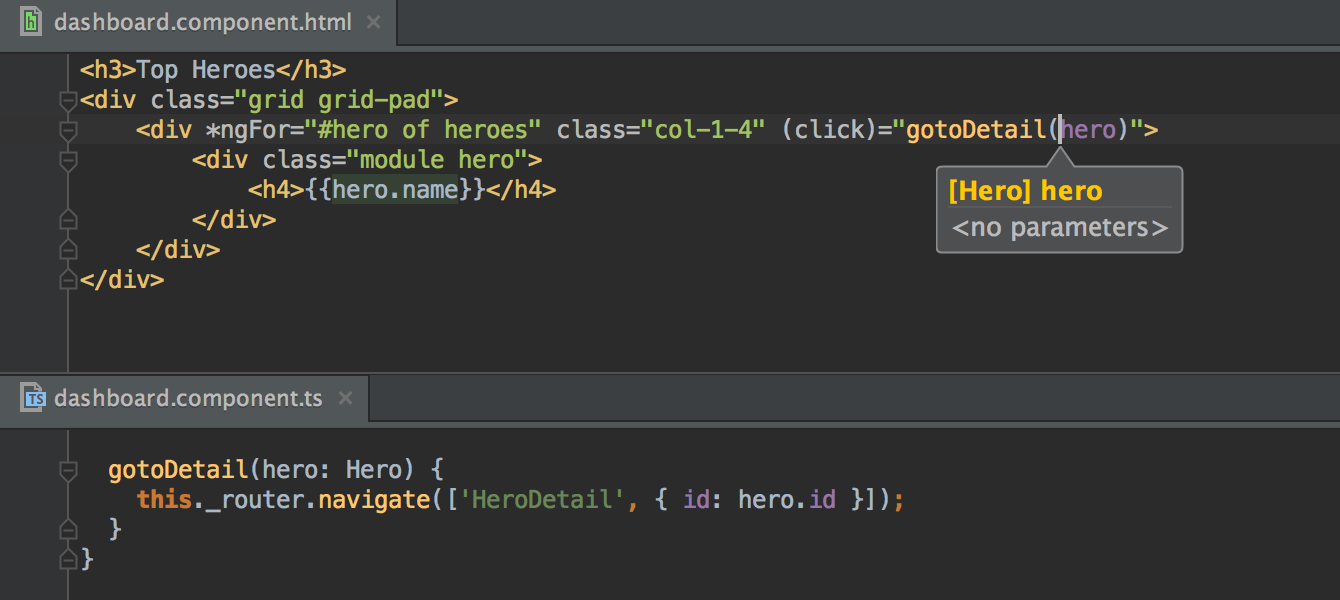Close the dashboard.component.html tab
1340x600 pixels.
tap(372, 20)
